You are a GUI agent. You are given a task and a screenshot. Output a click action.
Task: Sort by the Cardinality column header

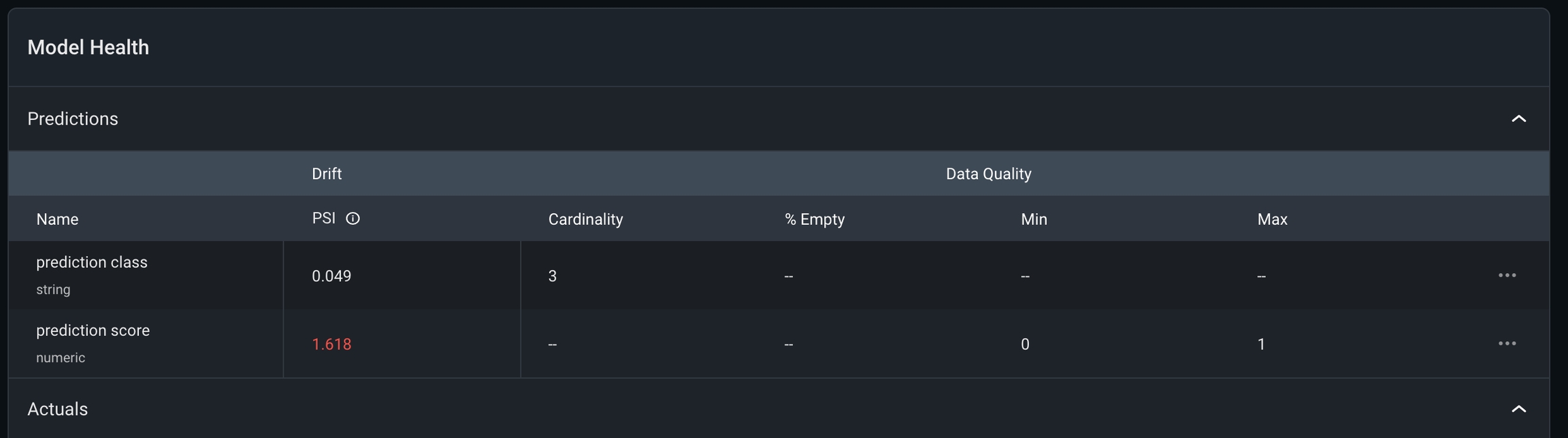click(585, 219)
